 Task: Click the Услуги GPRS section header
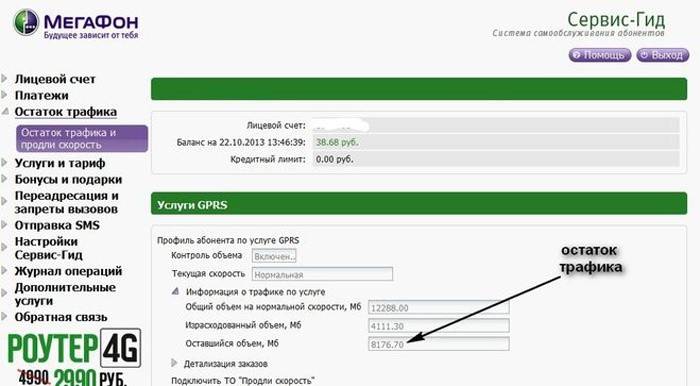click(x=419, y=204)
